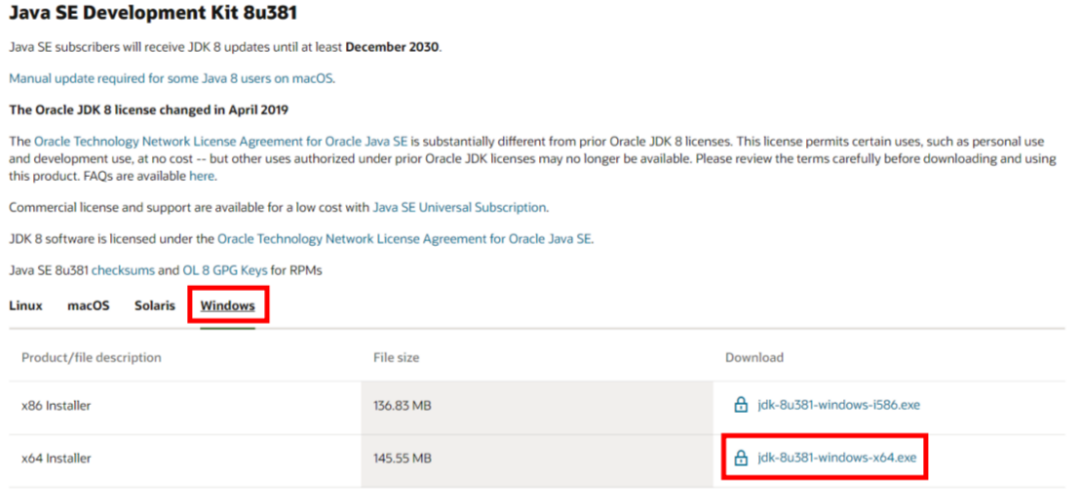Click the 'Java SE Development Kit 8u381' heading
1081x492 pixels.
coord(154,12)
